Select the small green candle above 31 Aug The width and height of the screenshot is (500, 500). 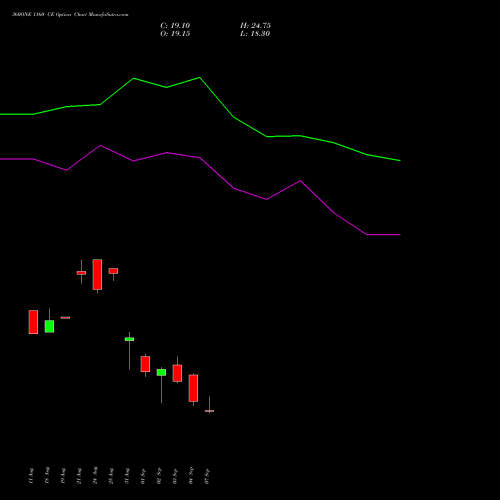pyautogui.click(x=129, y=339)
